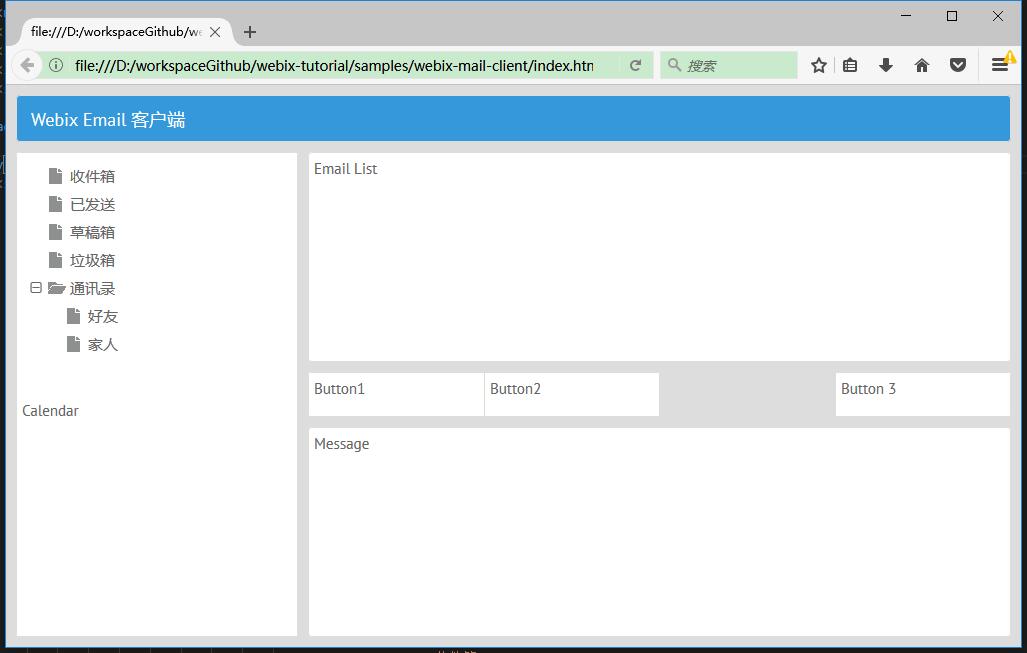Click the file icon beside 家人

[73, 344]
